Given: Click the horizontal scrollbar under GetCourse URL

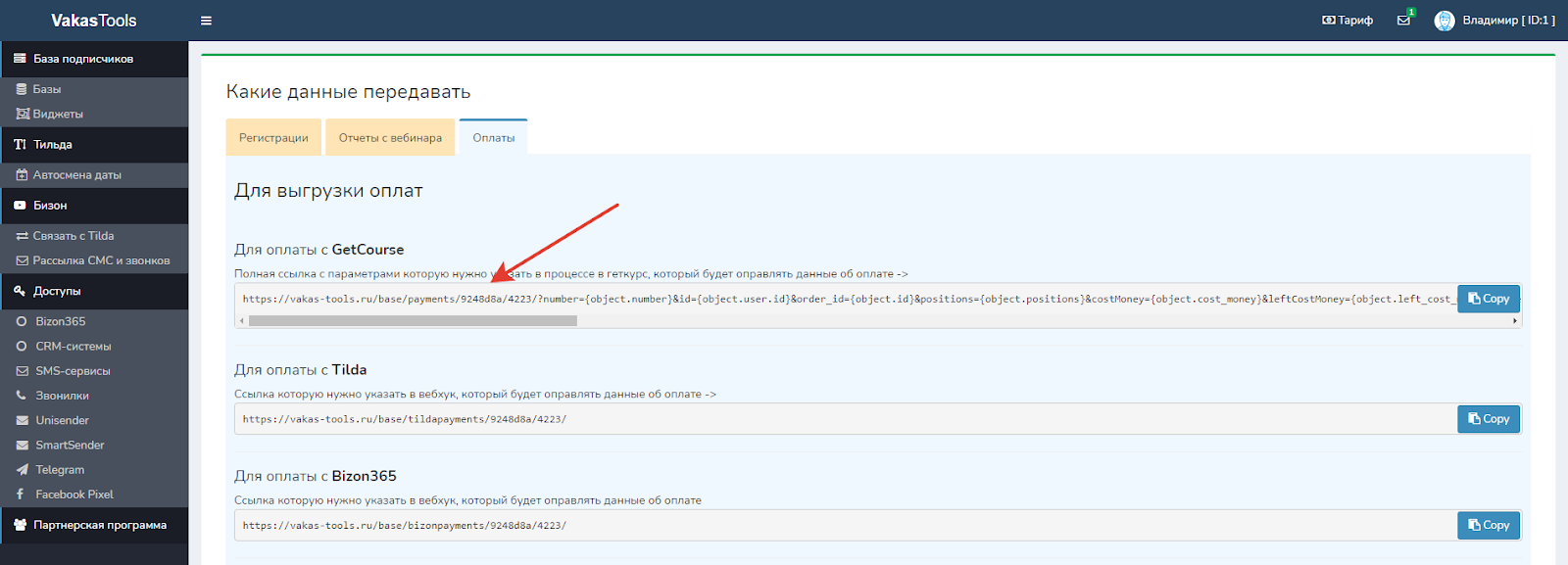Looking at the screenshot, I should (412, 321).
